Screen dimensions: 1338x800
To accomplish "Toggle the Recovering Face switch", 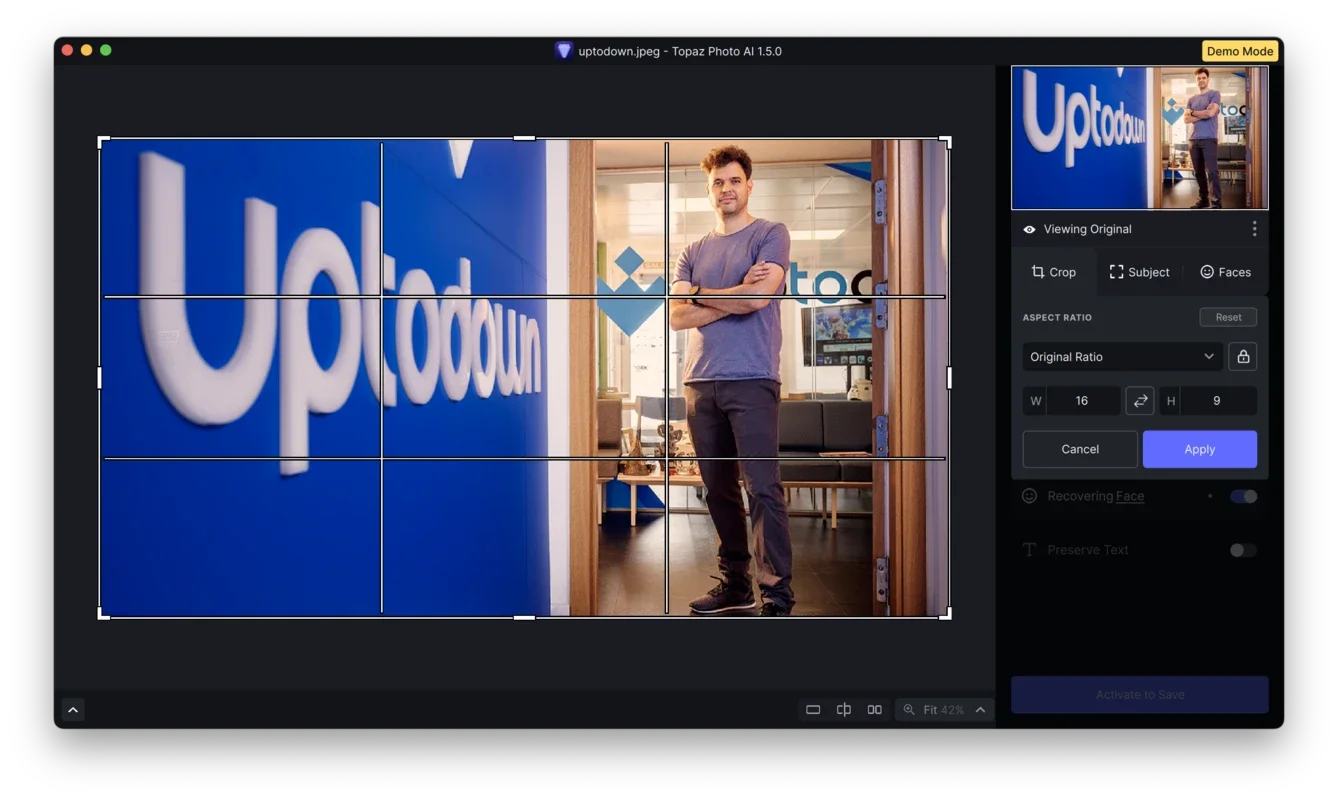I will click(1243, 496).
